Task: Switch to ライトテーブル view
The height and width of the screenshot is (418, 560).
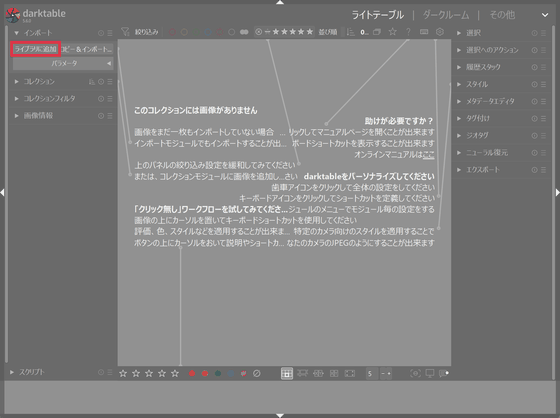Action: [x=378, y=15]
